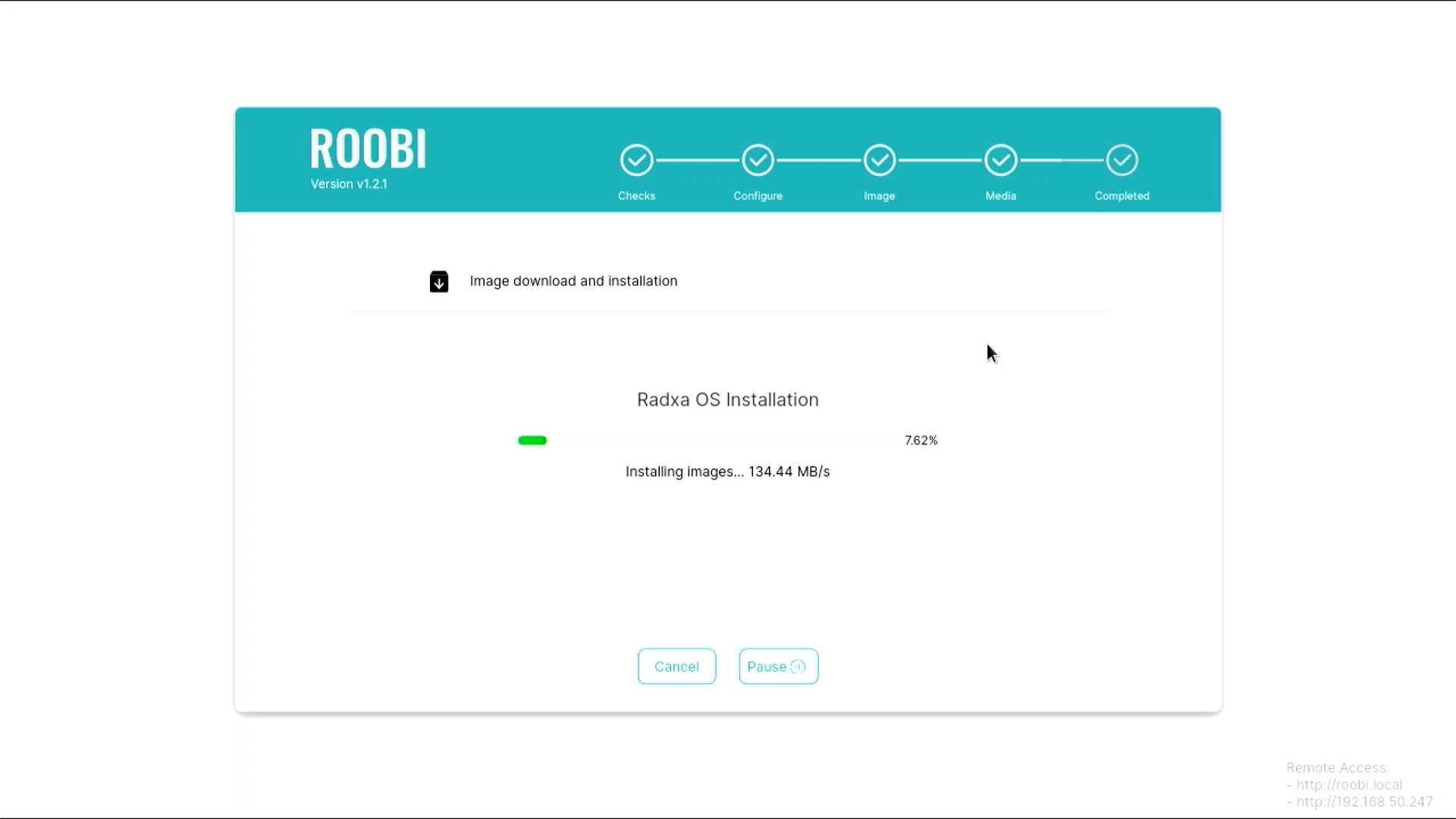Image resolution: width=1456 pixels, height=819 pixels.
Task: Click the ROOBI logo
Action: point(368,149)
